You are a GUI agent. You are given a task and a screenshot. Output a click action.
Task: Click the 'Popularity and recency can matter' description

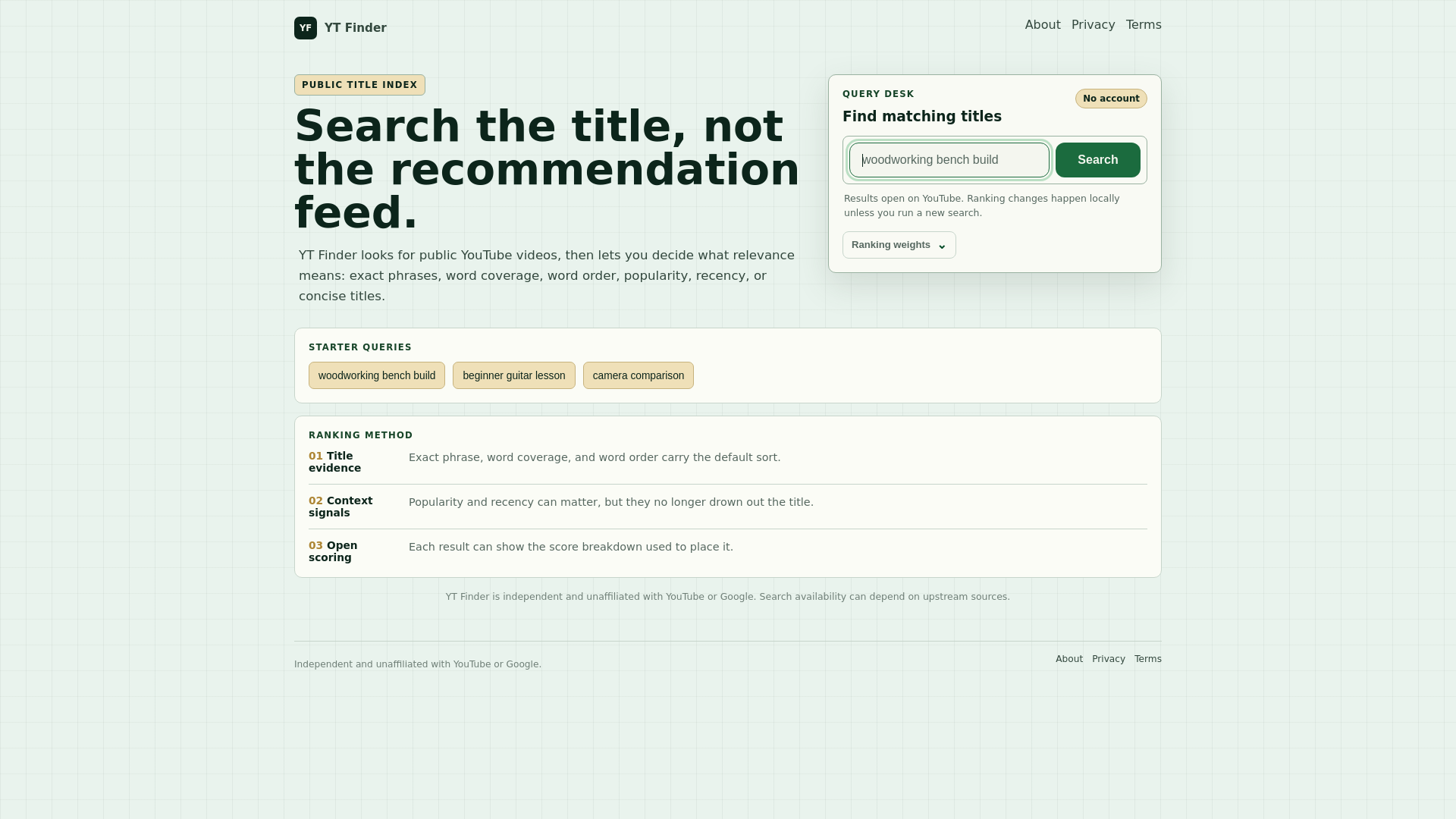click(x=611, y=502)
